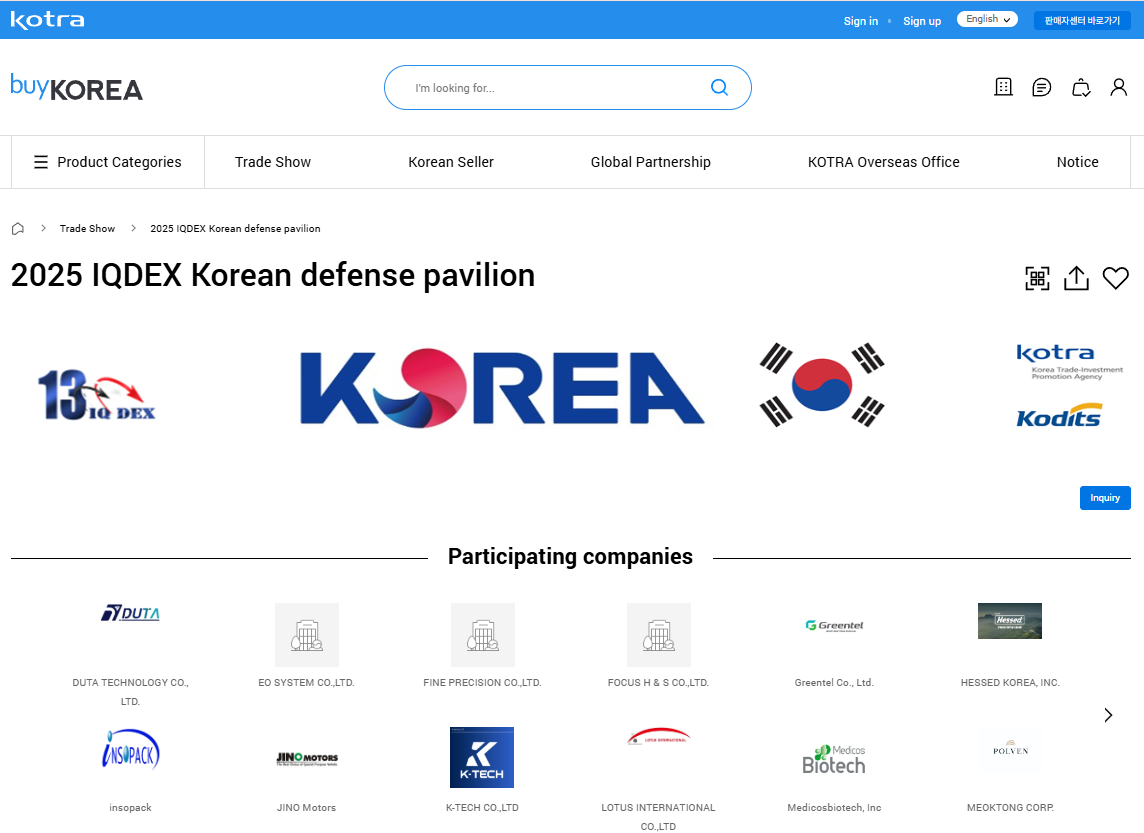Open Medicosbiotech, Inc name
This screenshot has height=833, width=1144.
tap(834, 807)
